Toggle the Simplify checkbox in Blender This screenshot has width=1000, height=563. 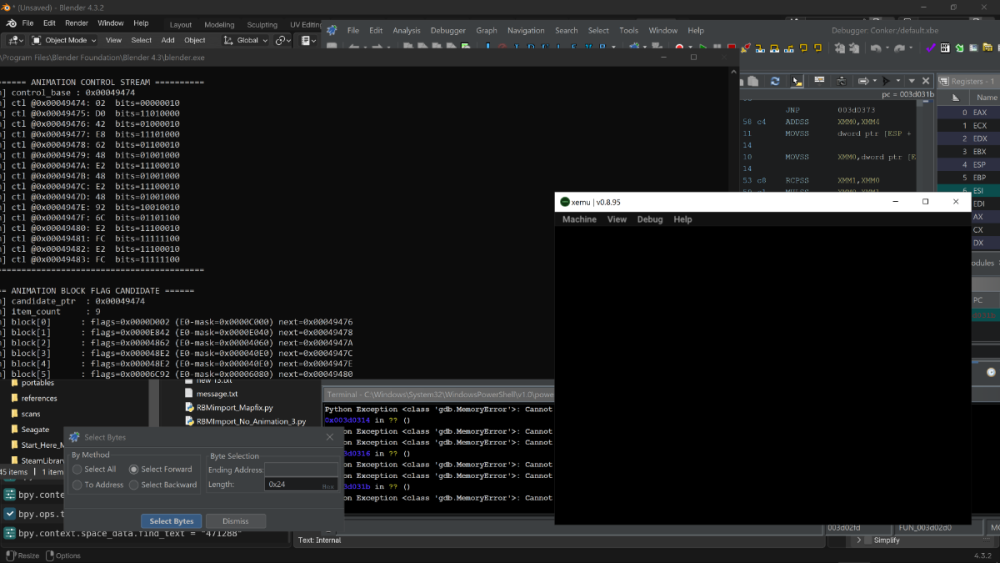pos(868,540)
